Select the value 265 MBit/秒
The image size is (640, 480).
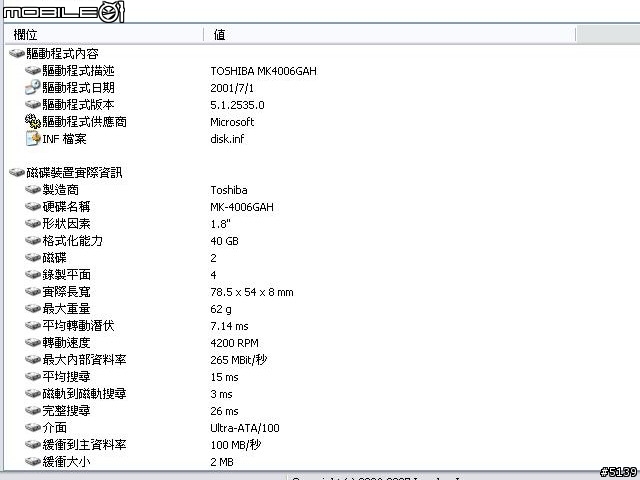tap(239, 360)
